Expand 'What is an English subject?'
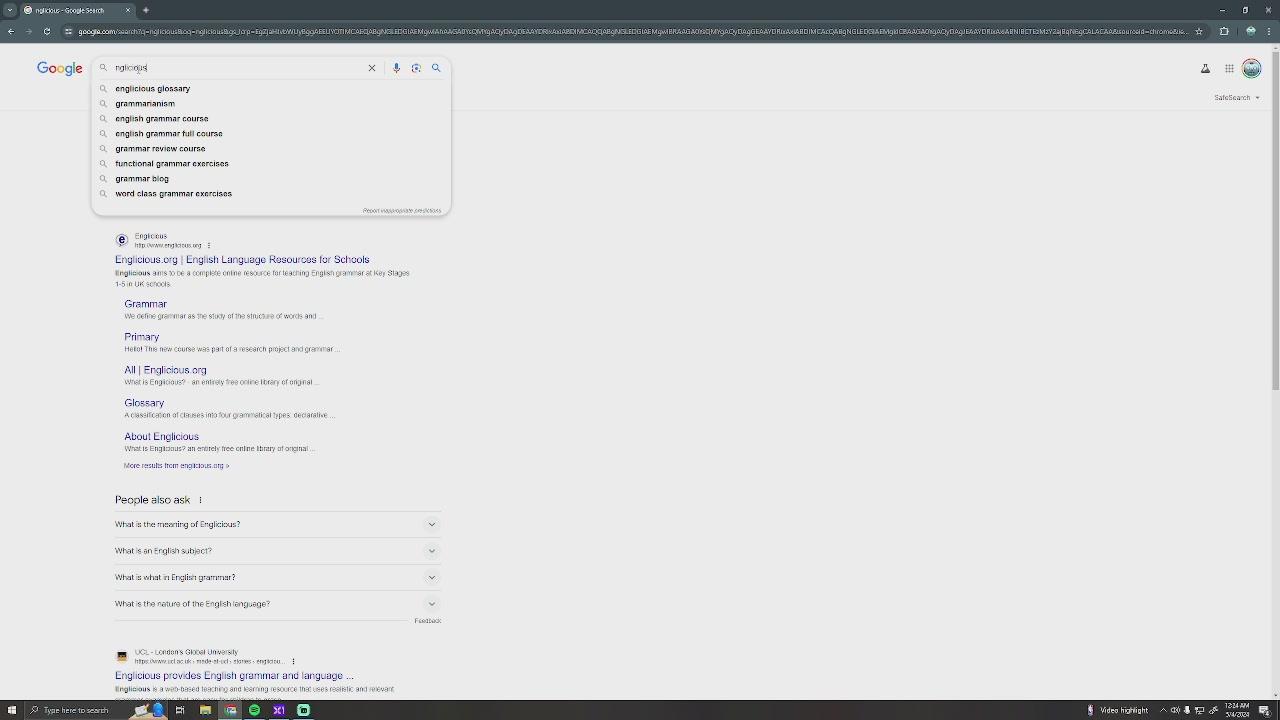The height and width of the screenshot is (720, 1280). [277, 550]
